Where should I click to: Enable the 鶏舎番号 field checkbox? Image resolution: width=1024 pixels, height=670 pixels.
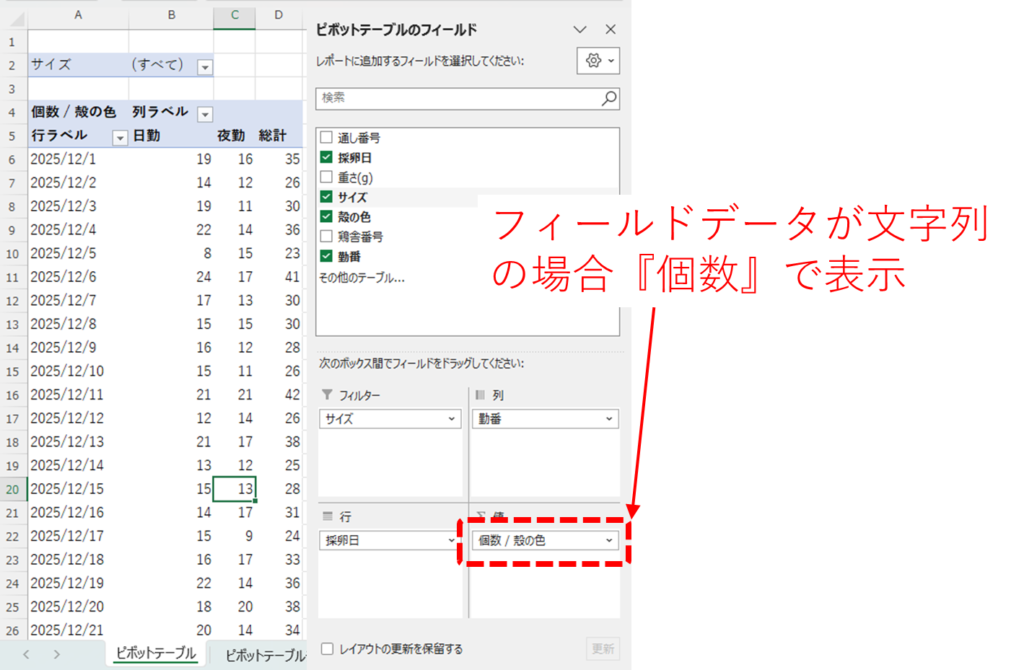pos(326,237)
